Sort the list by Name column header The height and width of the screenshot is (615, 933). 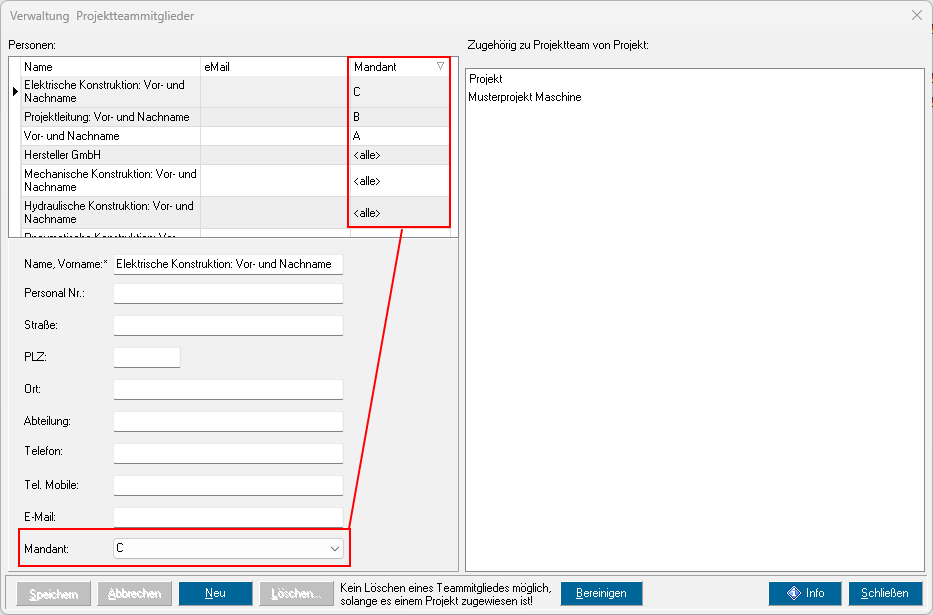110,67
